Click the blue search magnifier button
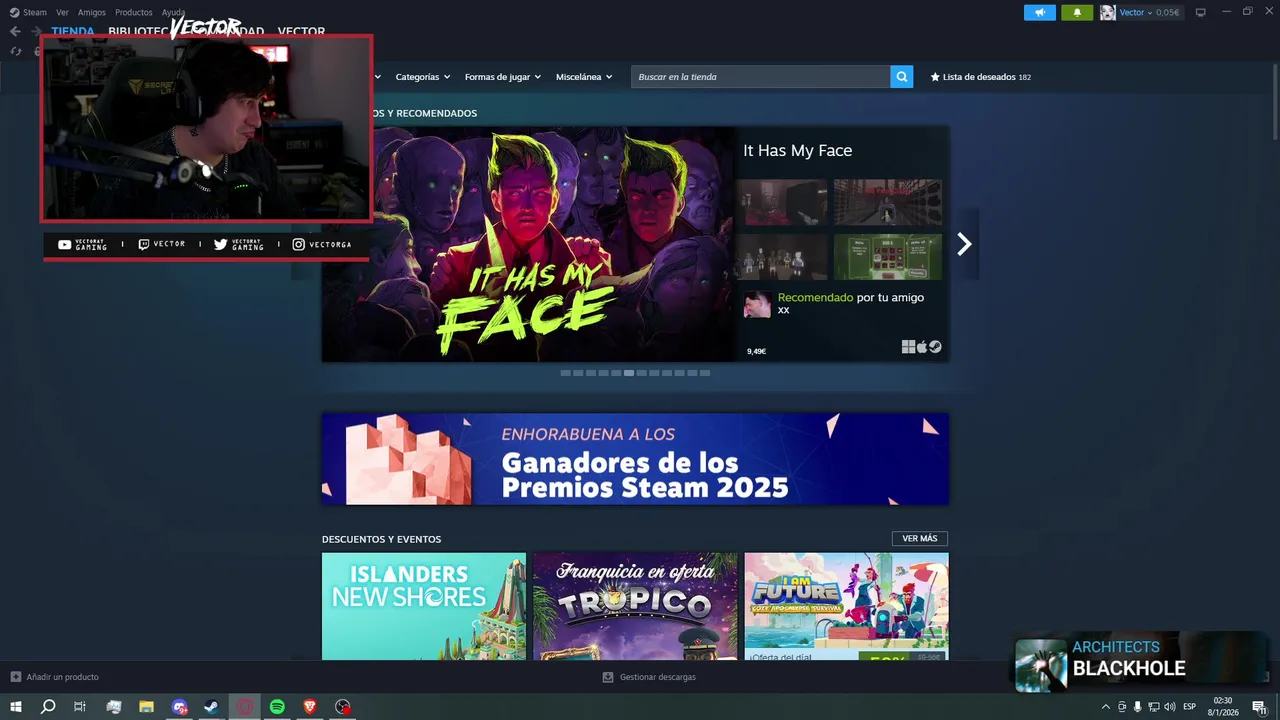The image size is (1280, 720). pos(902,77)
